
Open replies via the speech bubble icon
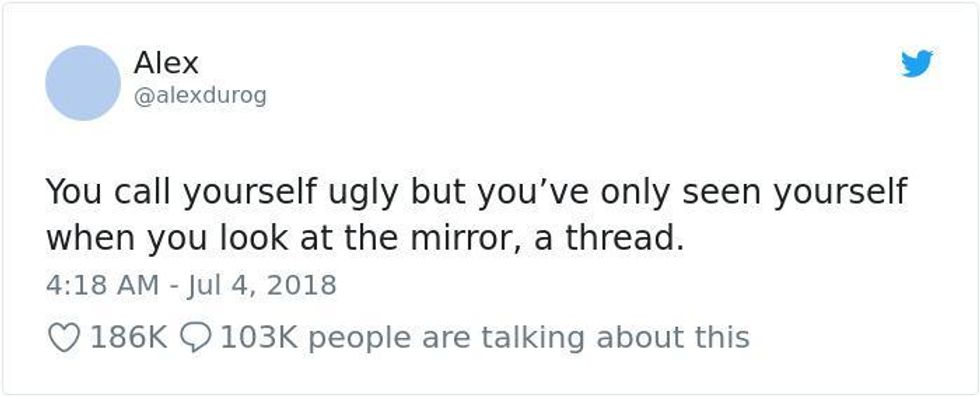pyautogui.click(x=195, y=338)
